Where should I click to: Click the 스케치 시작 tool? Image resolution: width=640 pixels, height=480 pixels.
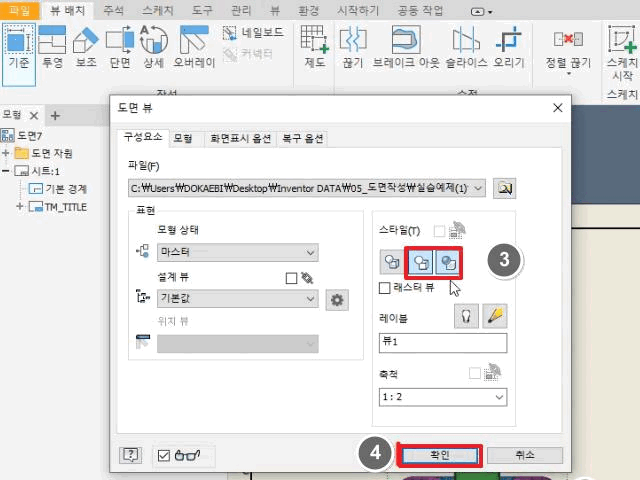(622, 53)
